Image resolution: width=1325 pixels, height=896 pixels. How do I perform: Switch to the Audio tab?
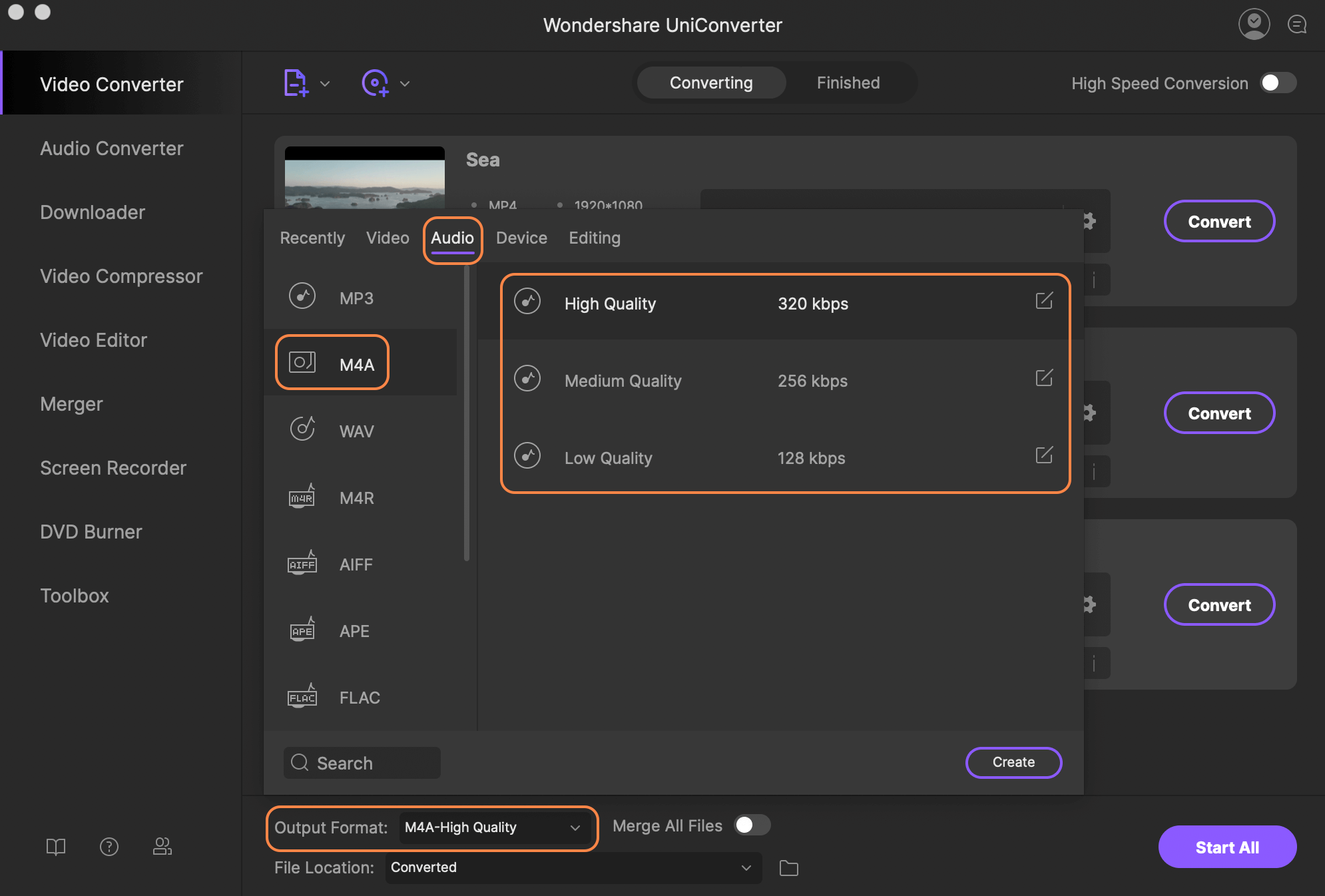pyautogui.click(x=452, y=237)
